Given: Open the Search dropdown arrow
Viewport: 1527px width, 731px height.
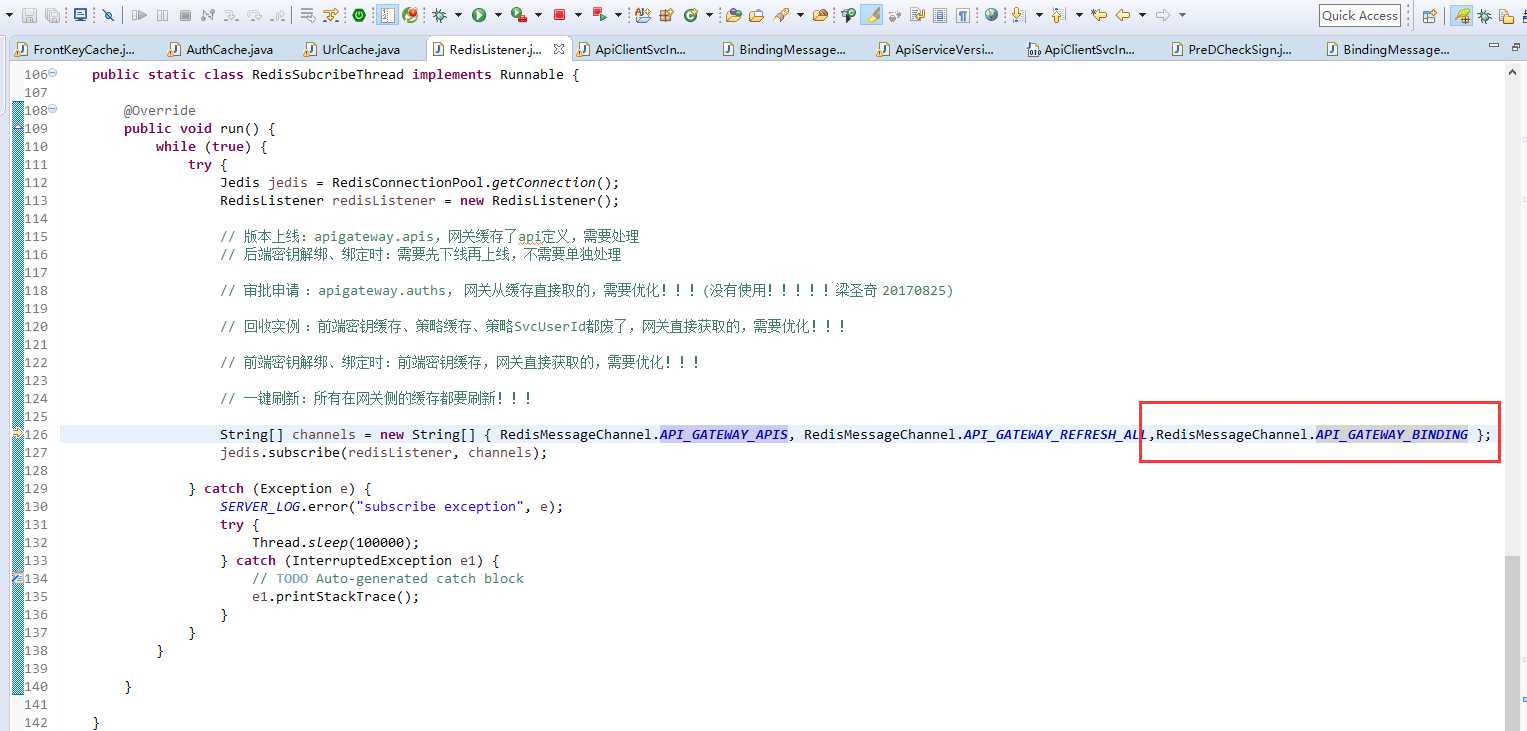Looking at the screenshot, I should 801,15.
